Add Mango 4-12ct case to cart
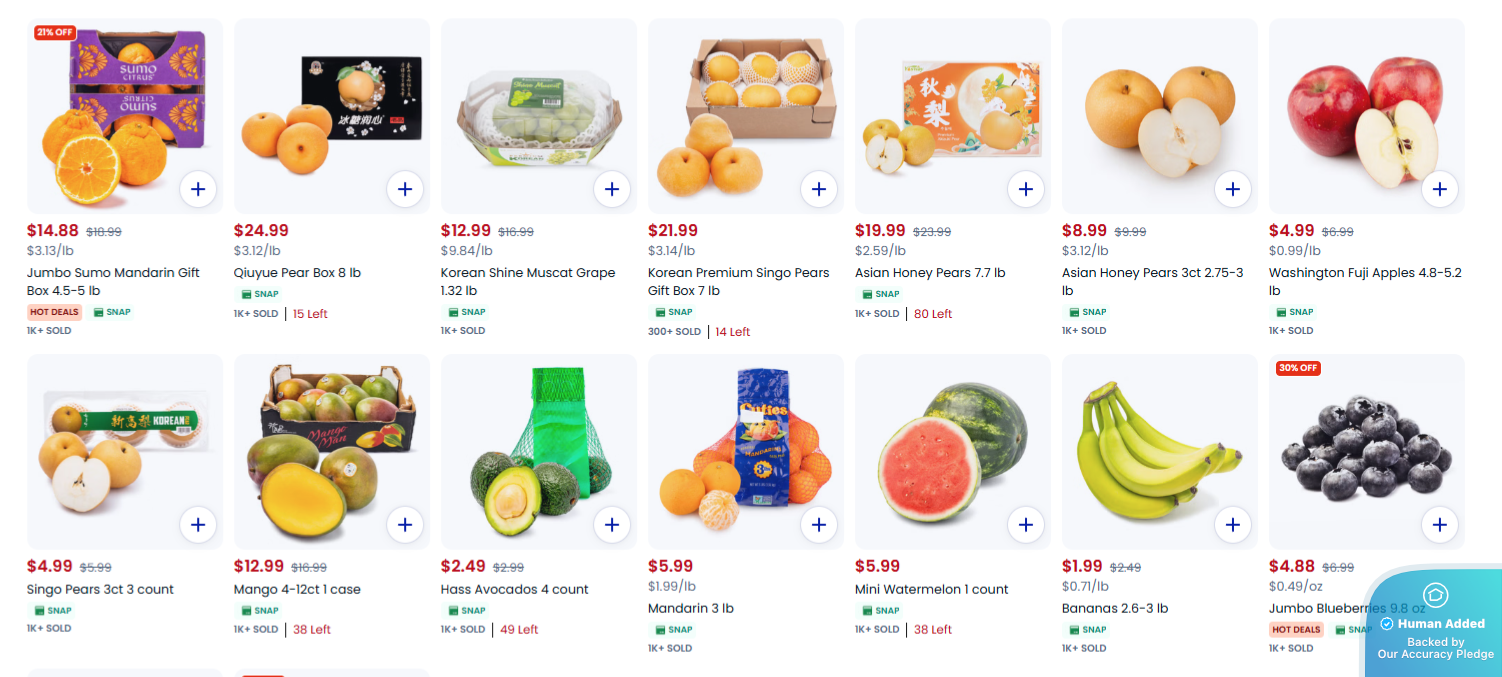The height and width of the screenshot is (677, 1502). pyautogui.click(x=405, y=524)
